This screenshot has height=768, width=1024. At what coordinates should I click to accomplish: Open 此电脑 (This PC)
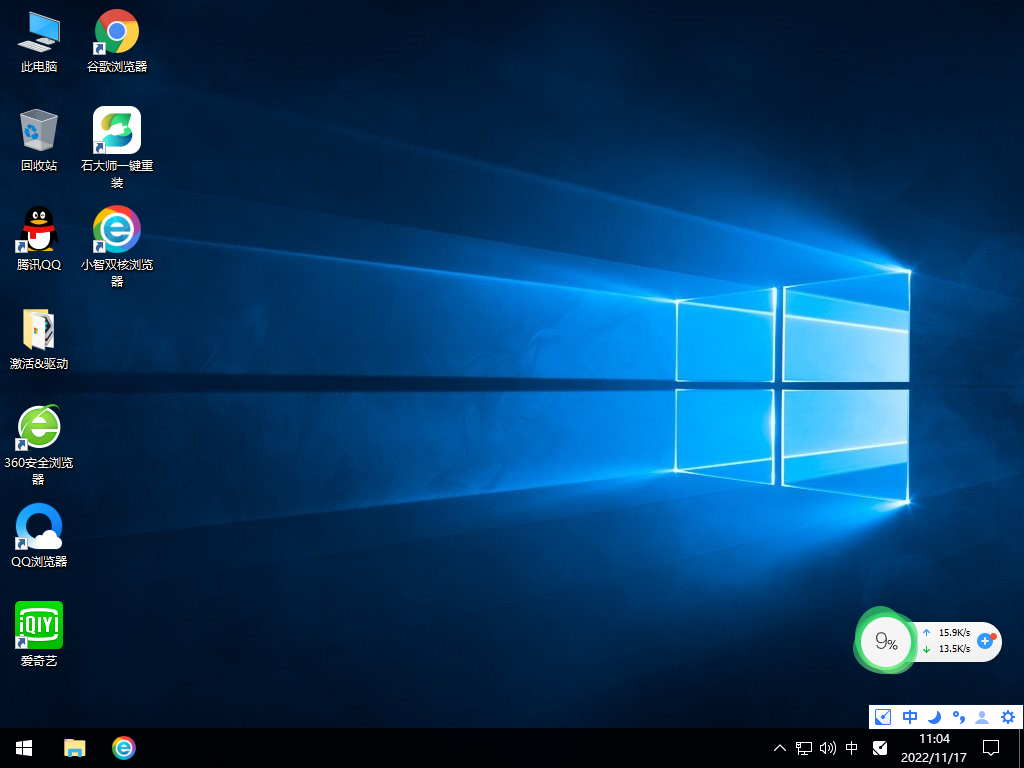37,31
